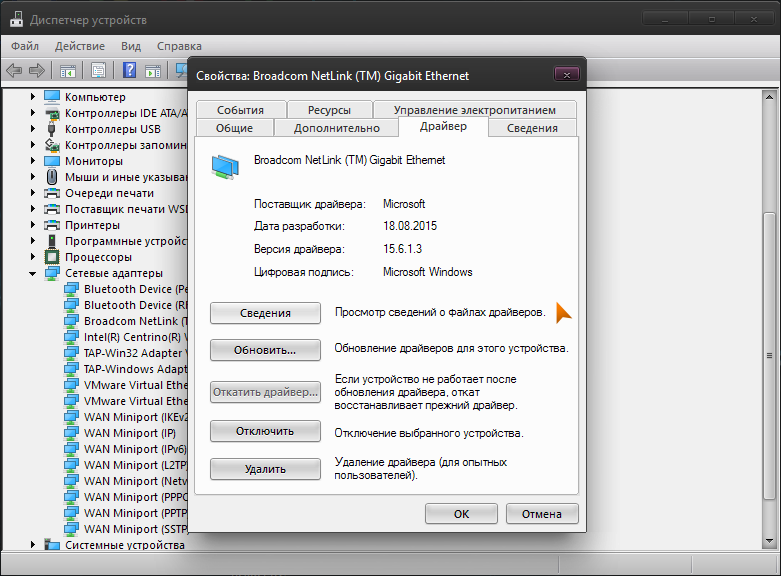Open the Вид menu
781x576 pixels.
click(x=131, y=46)
